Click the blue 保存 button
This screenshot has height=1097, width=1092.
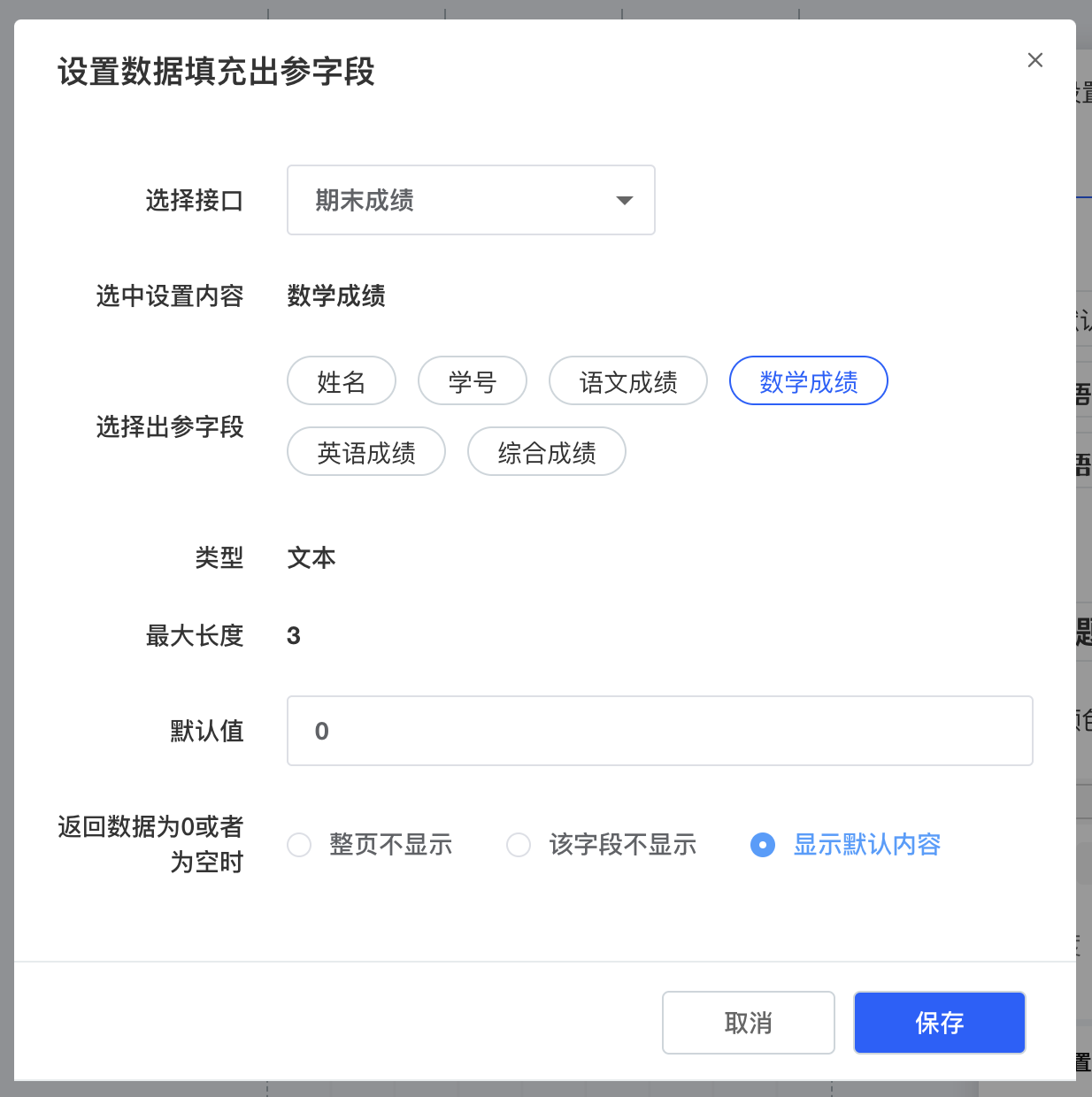pos(939,1023)
